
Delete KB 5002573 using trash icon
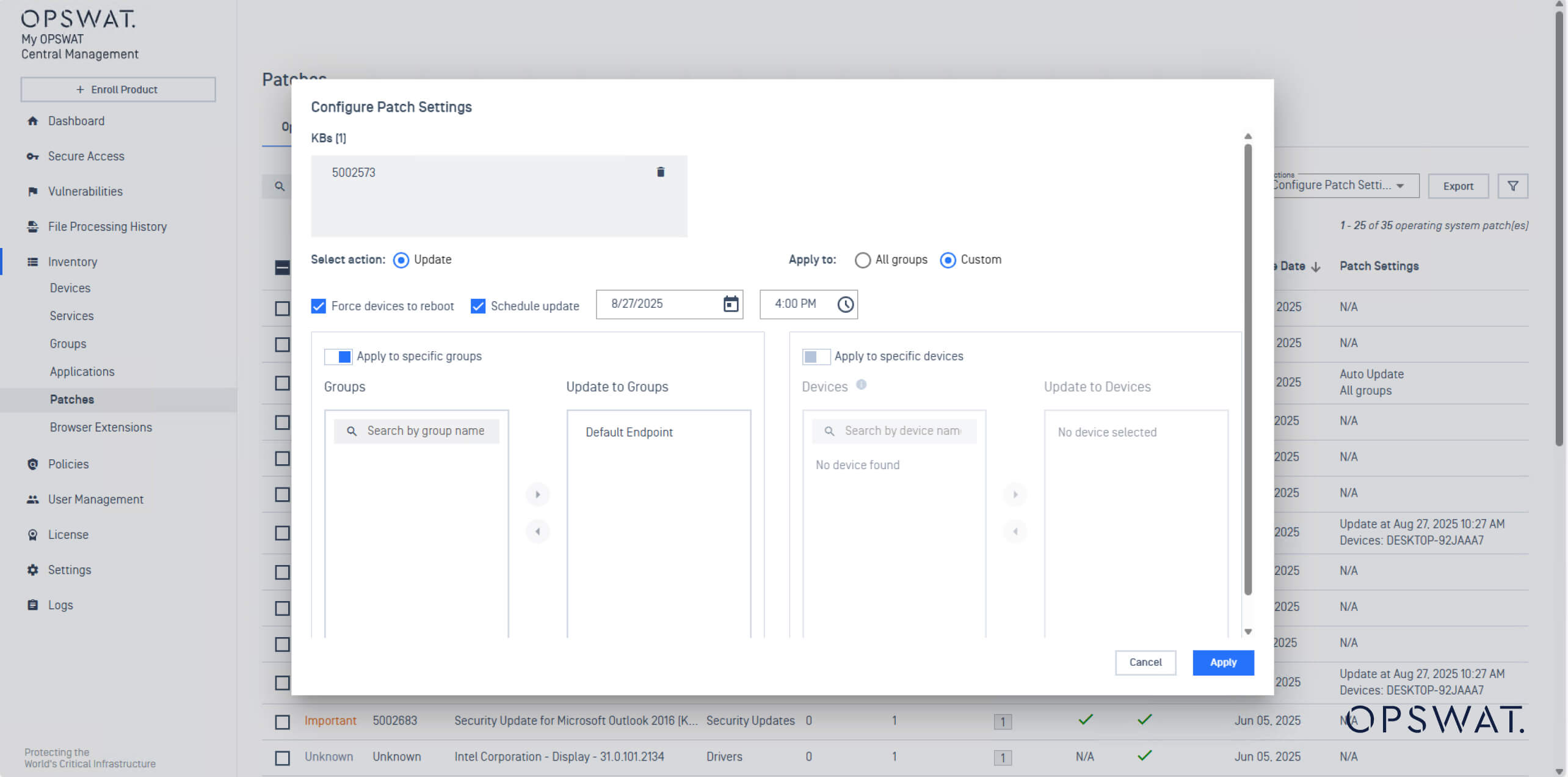click(x=661, y=172)
